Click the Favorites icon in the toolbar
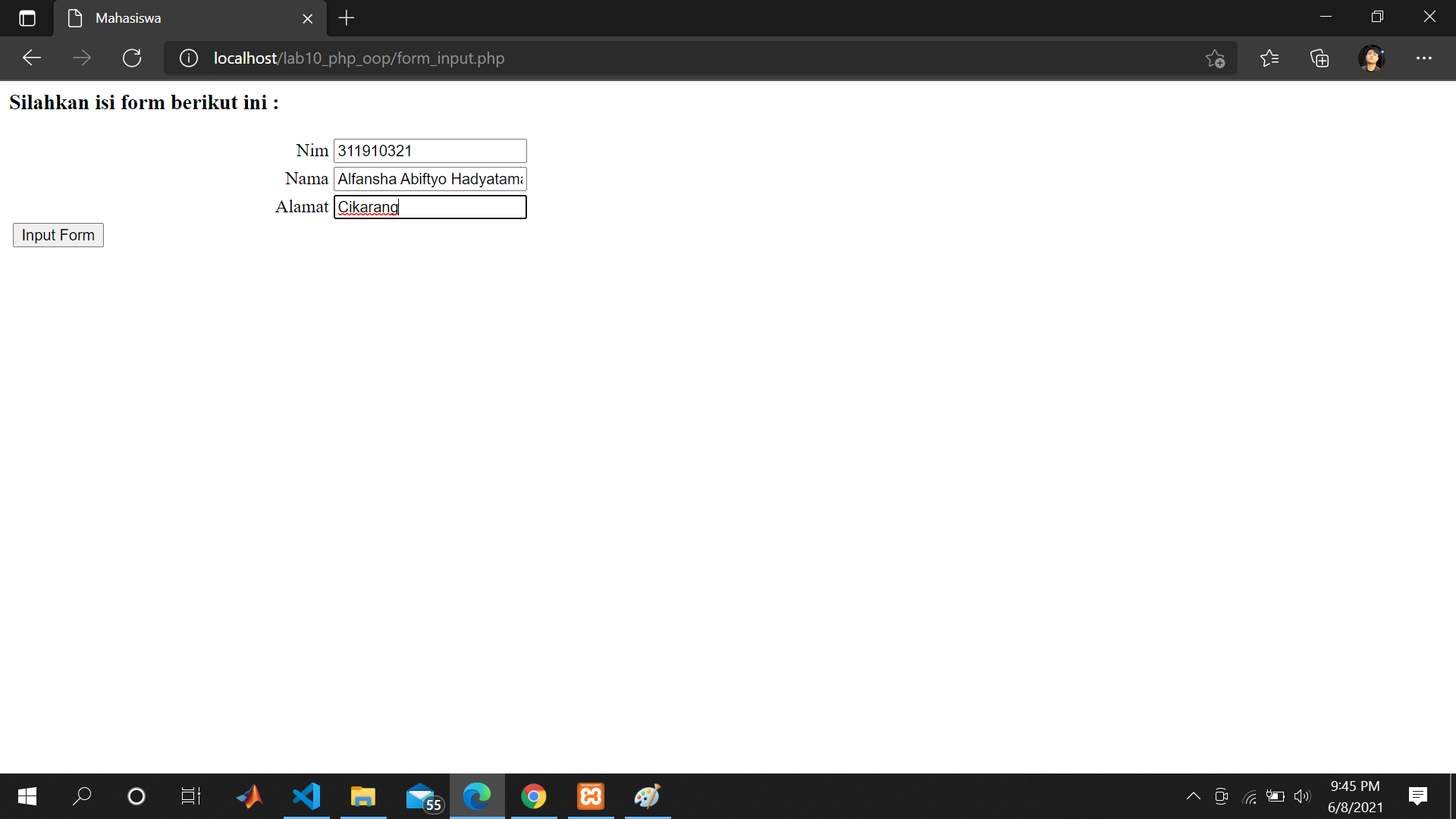1456x819 pixels. [x=1269, y=58]
